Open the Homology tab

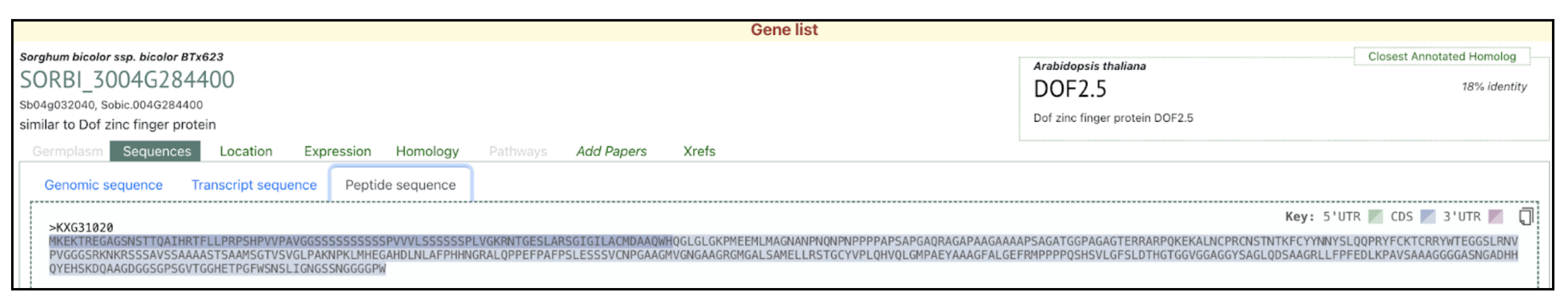click(x=427, y=151)
